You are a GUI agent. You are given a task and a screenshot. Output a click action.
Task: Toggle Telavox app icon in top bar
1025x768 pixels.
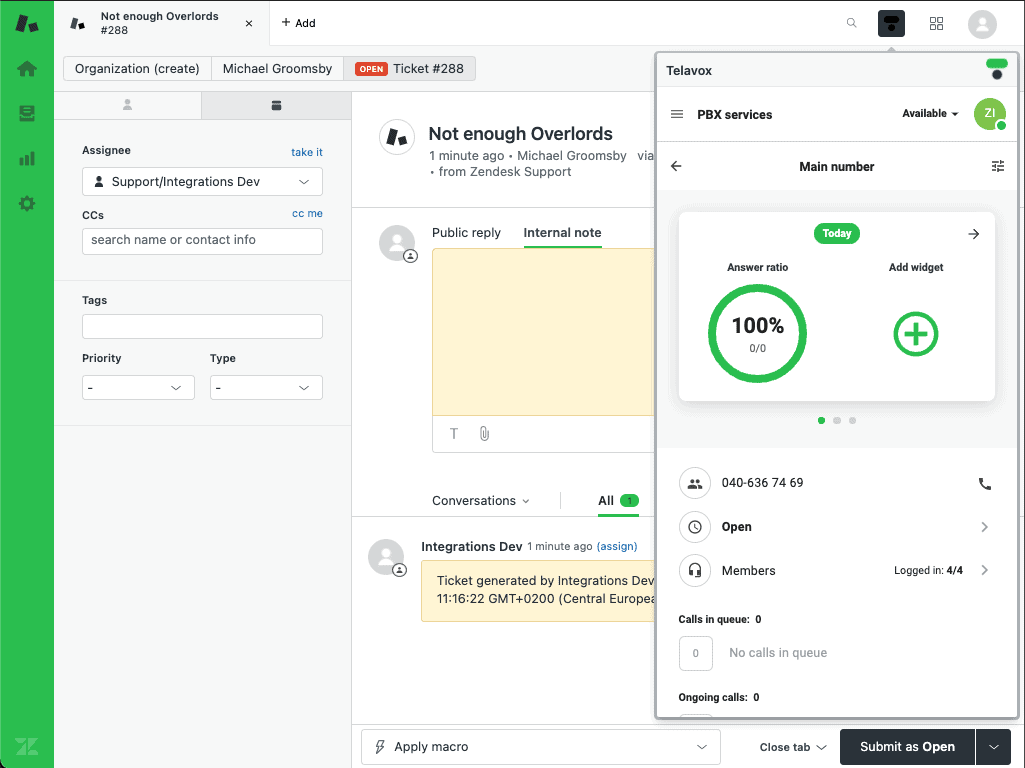point(891,24)
